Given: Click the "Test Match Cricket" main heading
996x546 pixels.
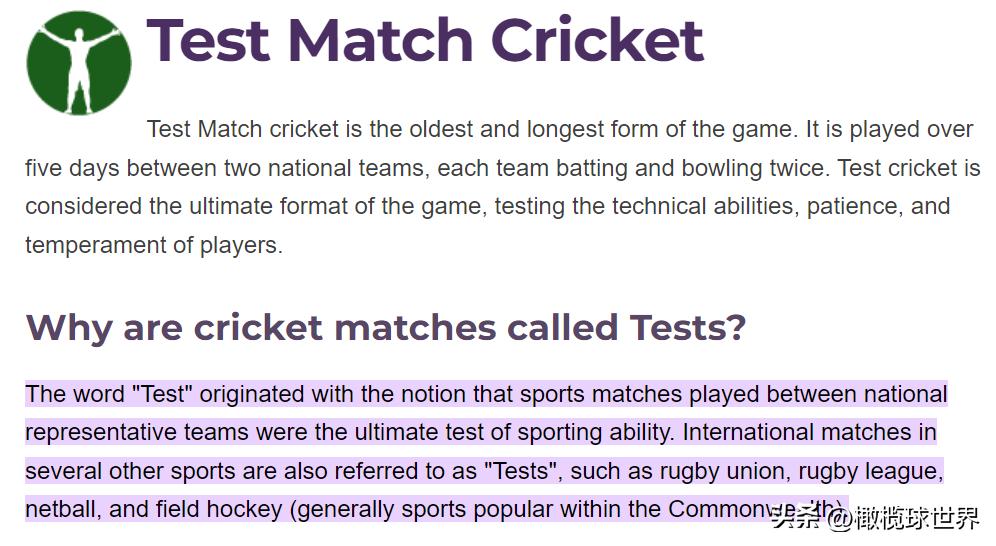Looking at the screenshot, I should [425, 40].
